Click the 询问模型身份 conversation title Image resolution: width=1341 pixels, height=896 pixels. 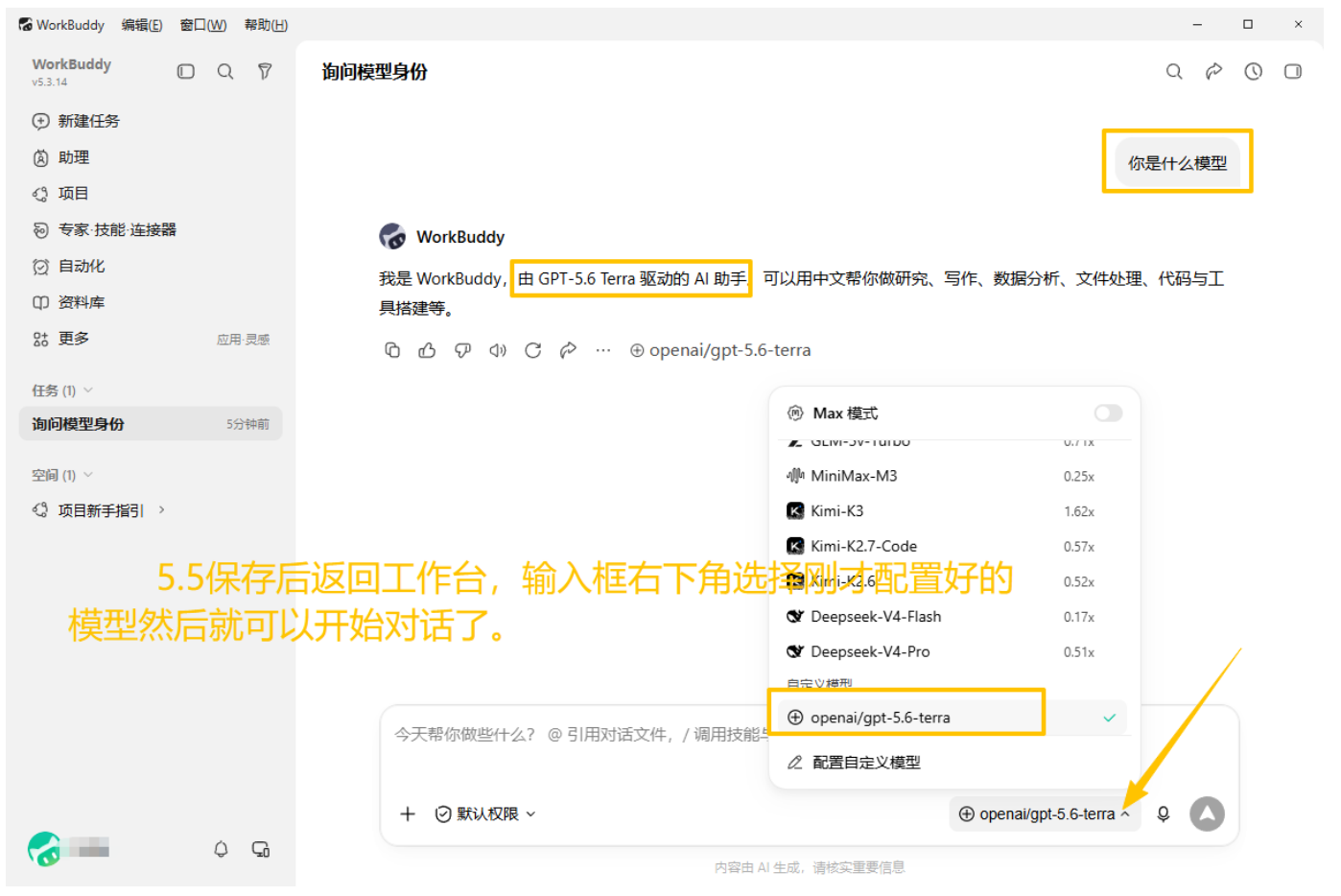[375, 72]
